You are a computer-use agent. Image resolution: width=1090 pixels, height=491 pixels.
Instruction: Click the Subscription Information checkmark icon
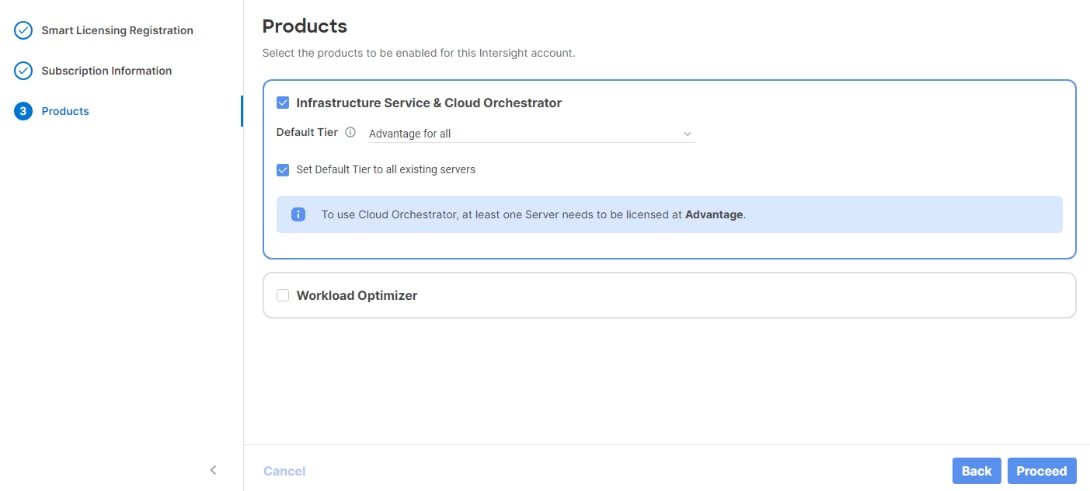[x=23, y=71]
